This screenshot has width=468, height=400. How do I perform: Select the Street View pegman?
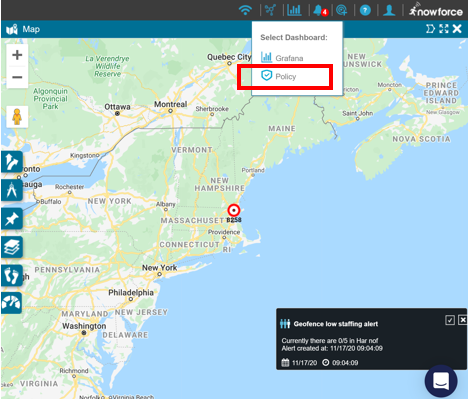[x=17, y=117]
